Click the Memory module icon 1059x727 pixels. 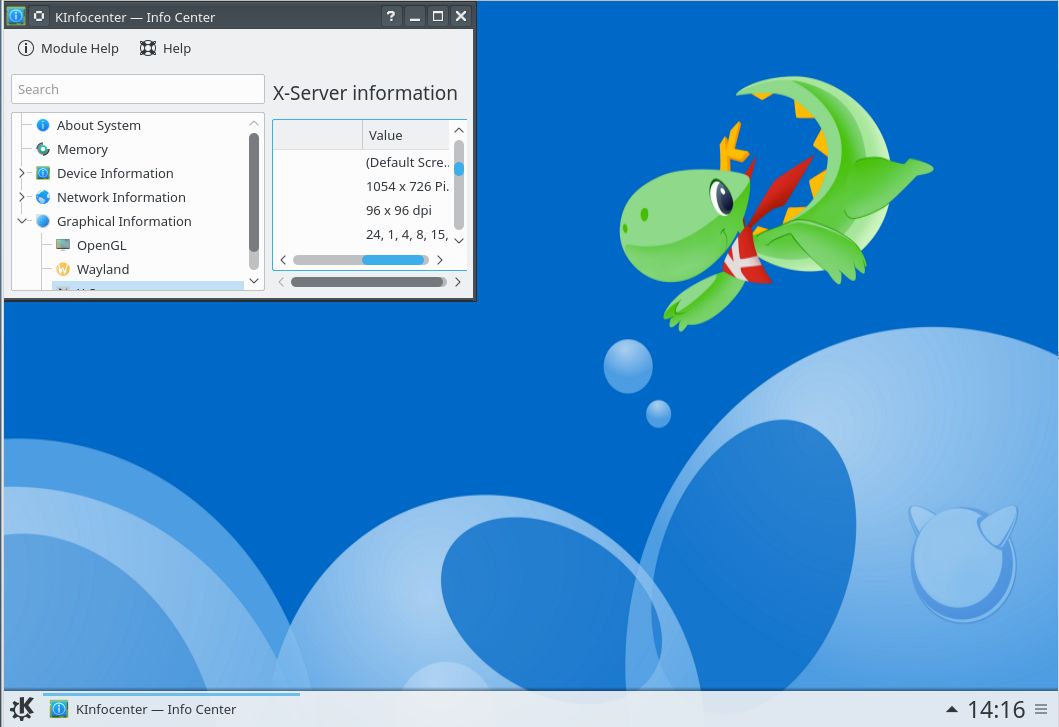point(43,149)
